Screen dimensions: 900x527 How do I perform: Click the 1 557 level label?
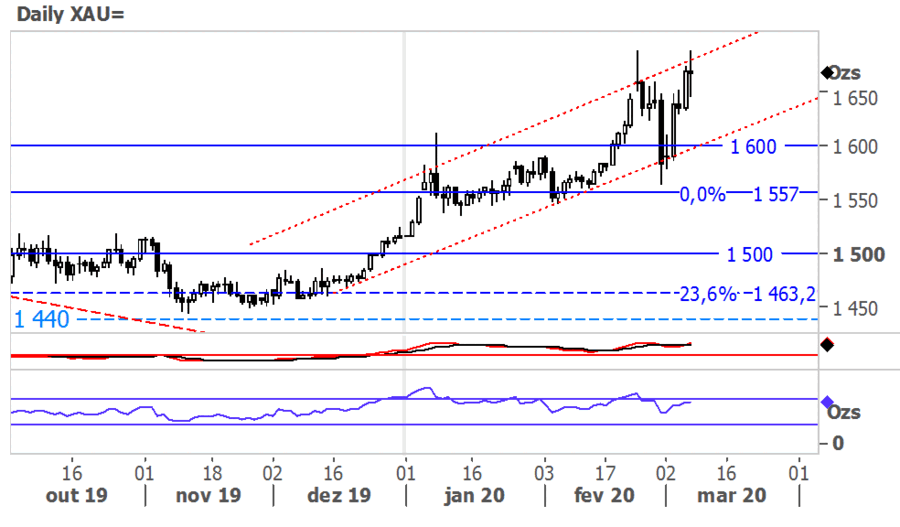[775, 195]
